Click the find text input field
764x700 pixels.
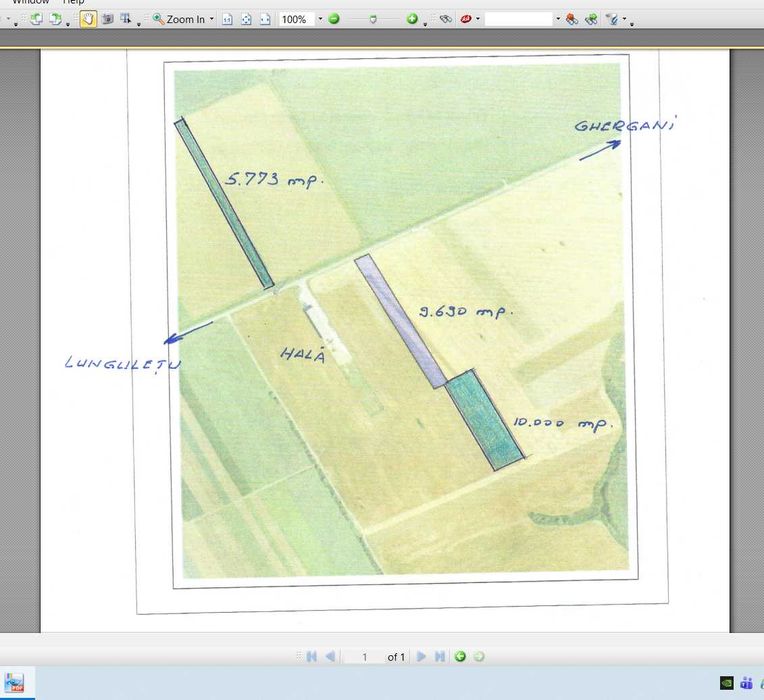(519, 19)
